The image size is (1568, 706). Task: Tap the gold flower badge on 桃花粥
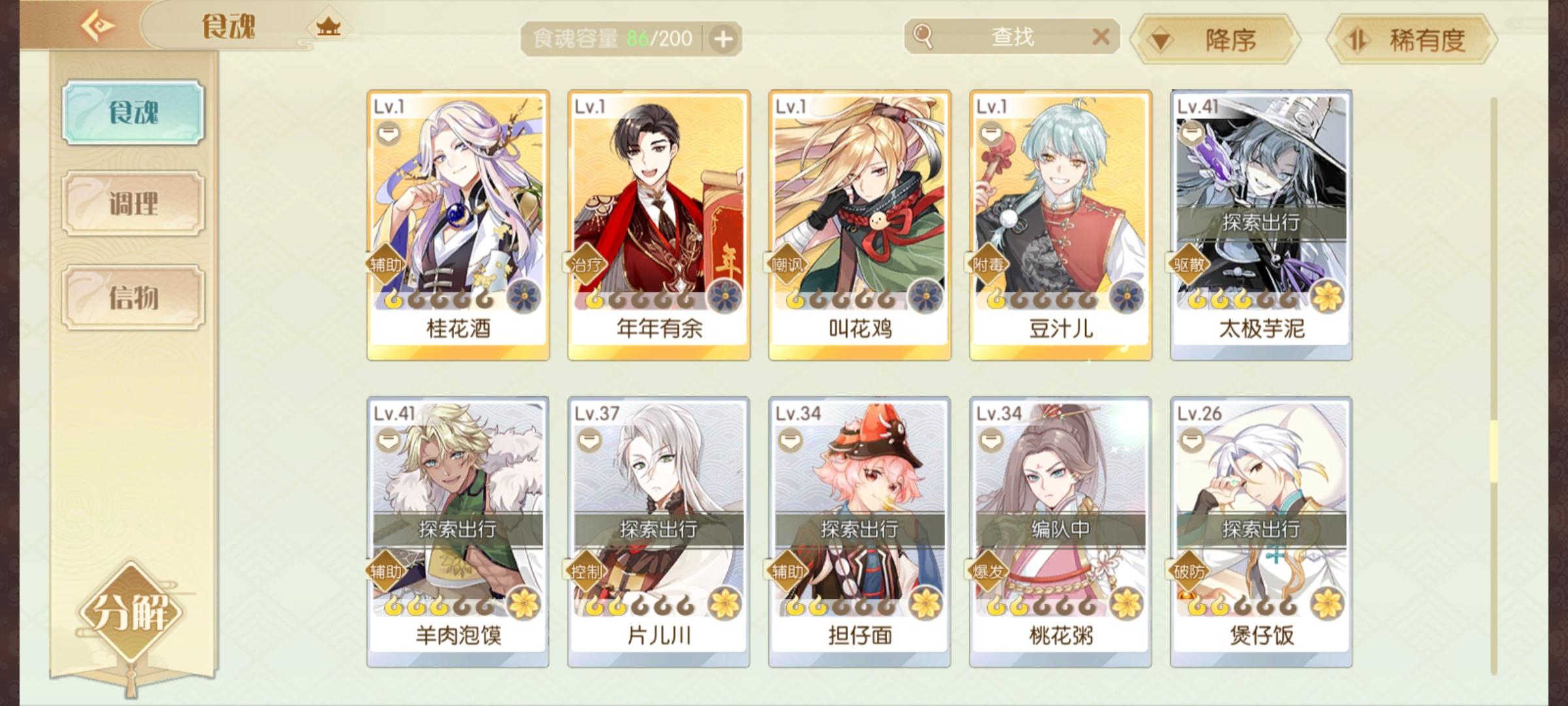click(x=1126, y=603)
